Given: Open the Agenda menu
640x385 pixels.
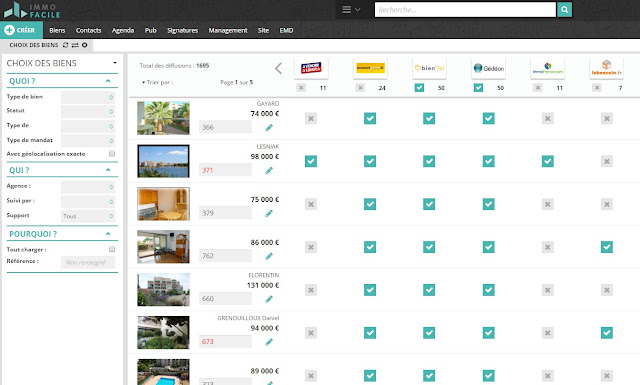Looking at the screenshot, I should coord(123,30).
